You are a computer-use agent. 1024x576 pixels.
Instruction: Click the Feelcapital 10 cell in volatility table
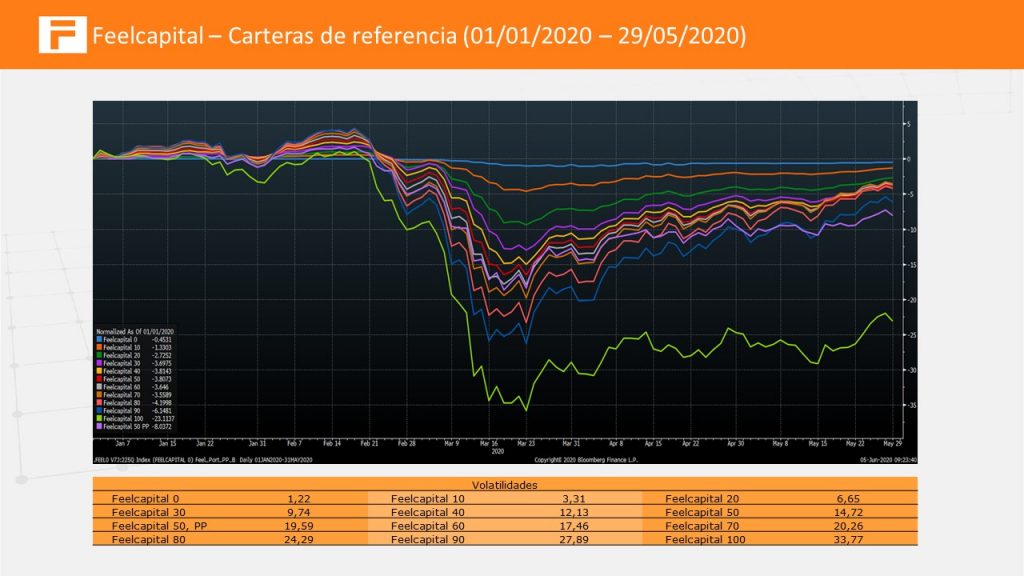pyautogui.click(x=428, y=498)
